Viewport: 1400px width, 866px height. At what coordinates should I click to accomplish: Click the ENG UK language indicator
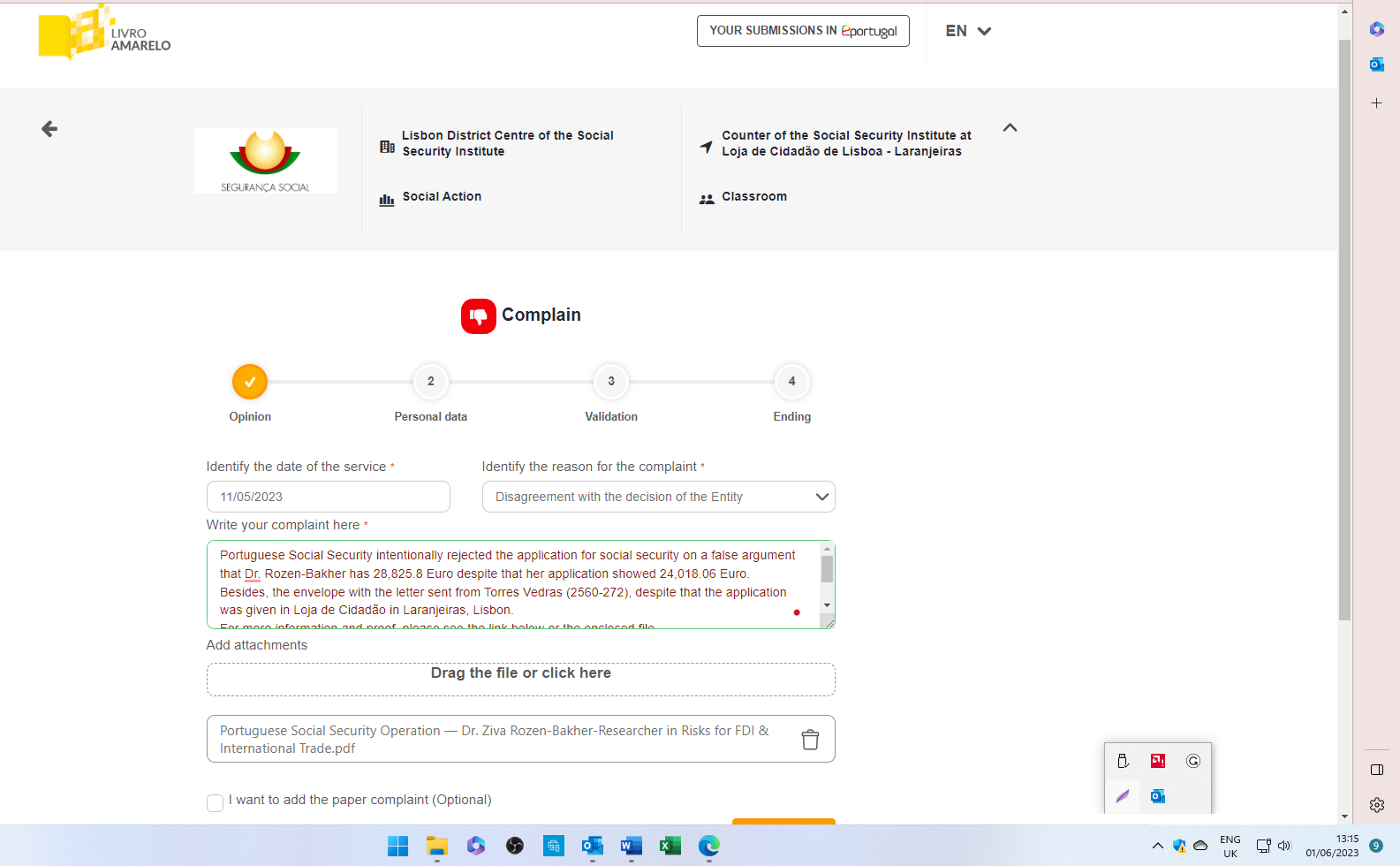[1230, 847]
